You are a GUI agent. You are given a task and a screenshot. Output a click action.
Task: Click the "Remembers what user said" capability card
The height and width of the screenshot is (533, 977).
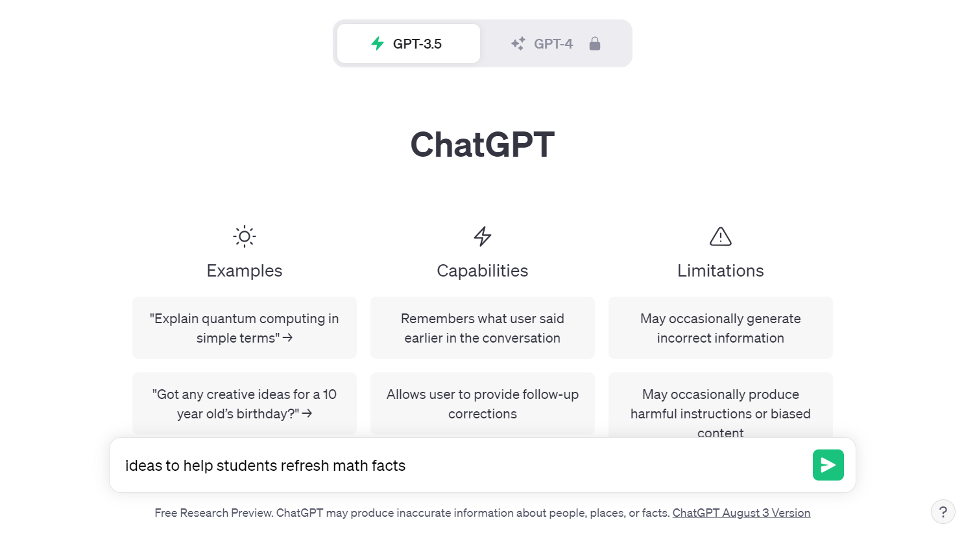pos(482,328)
